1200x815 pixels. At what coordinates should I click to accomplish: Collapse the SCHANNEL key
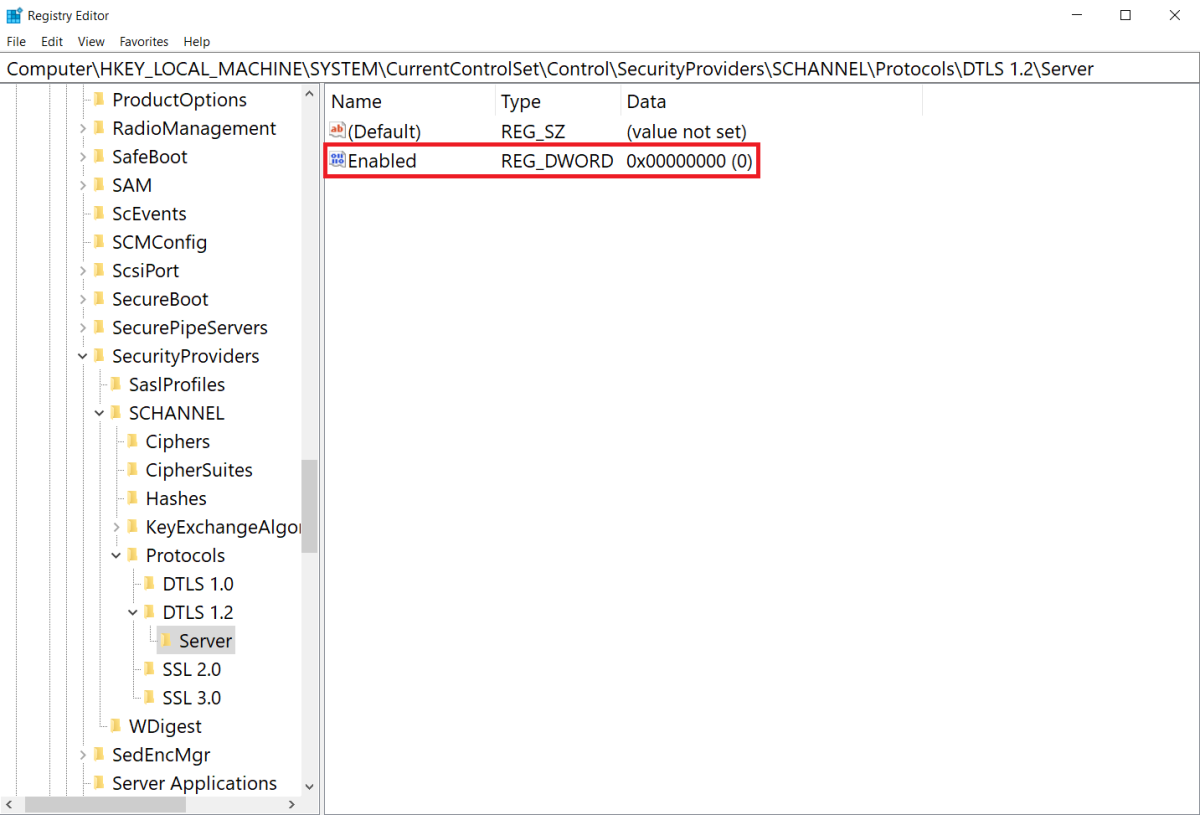tap(100, 413)
